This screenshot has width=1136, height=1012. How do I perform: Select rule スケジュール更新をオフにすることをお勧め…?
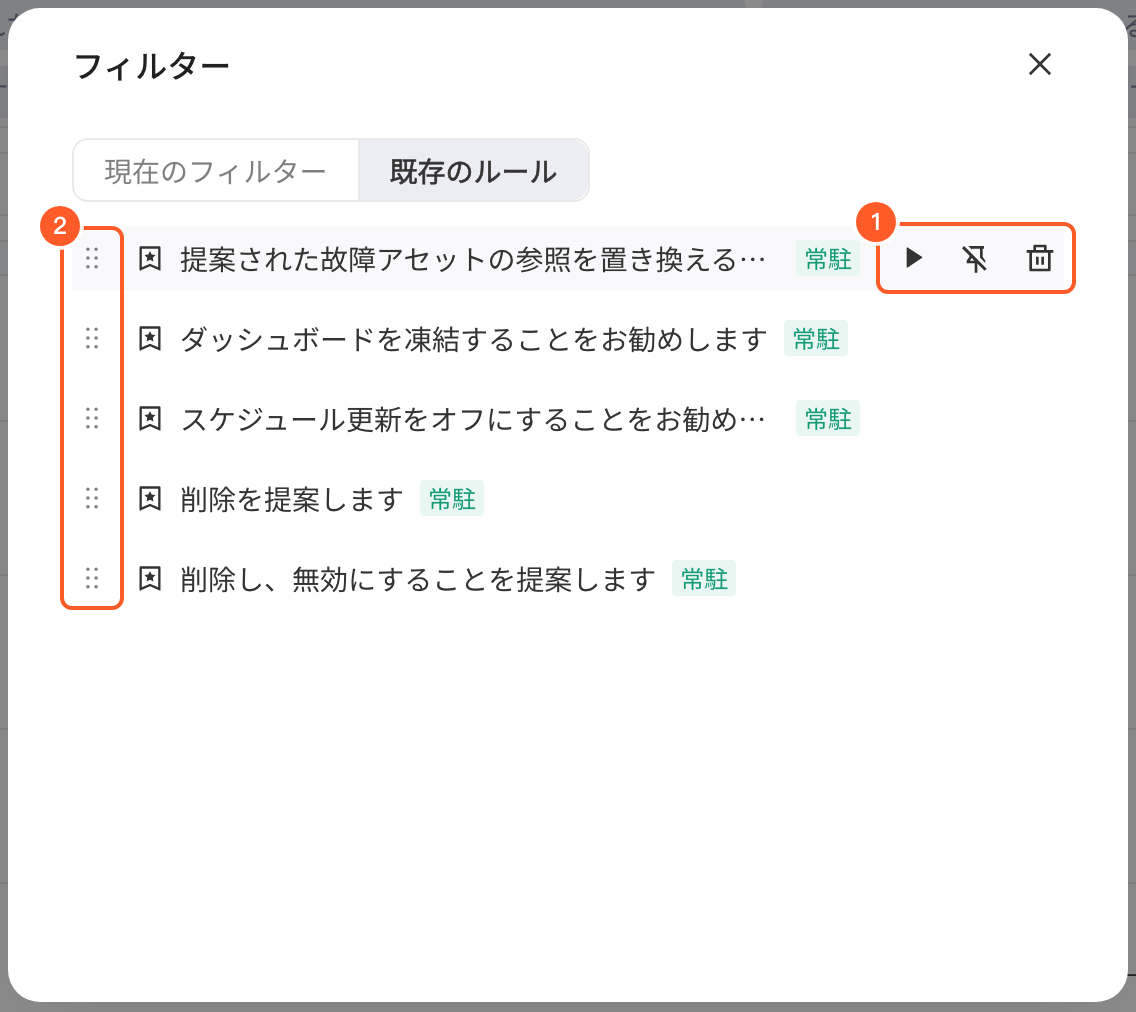(473, 419)
